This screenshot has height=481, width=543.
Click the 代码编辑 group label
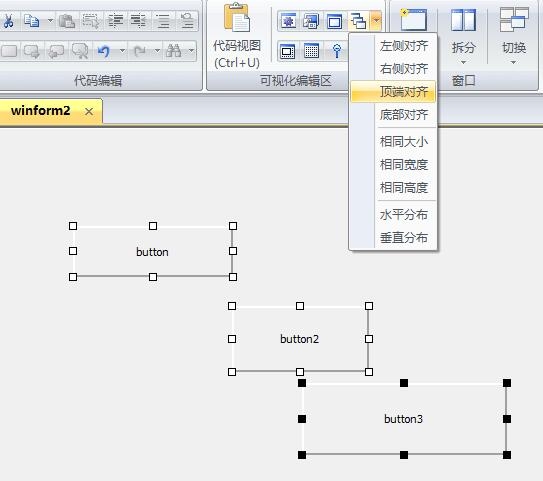click(x=98, y=81)
